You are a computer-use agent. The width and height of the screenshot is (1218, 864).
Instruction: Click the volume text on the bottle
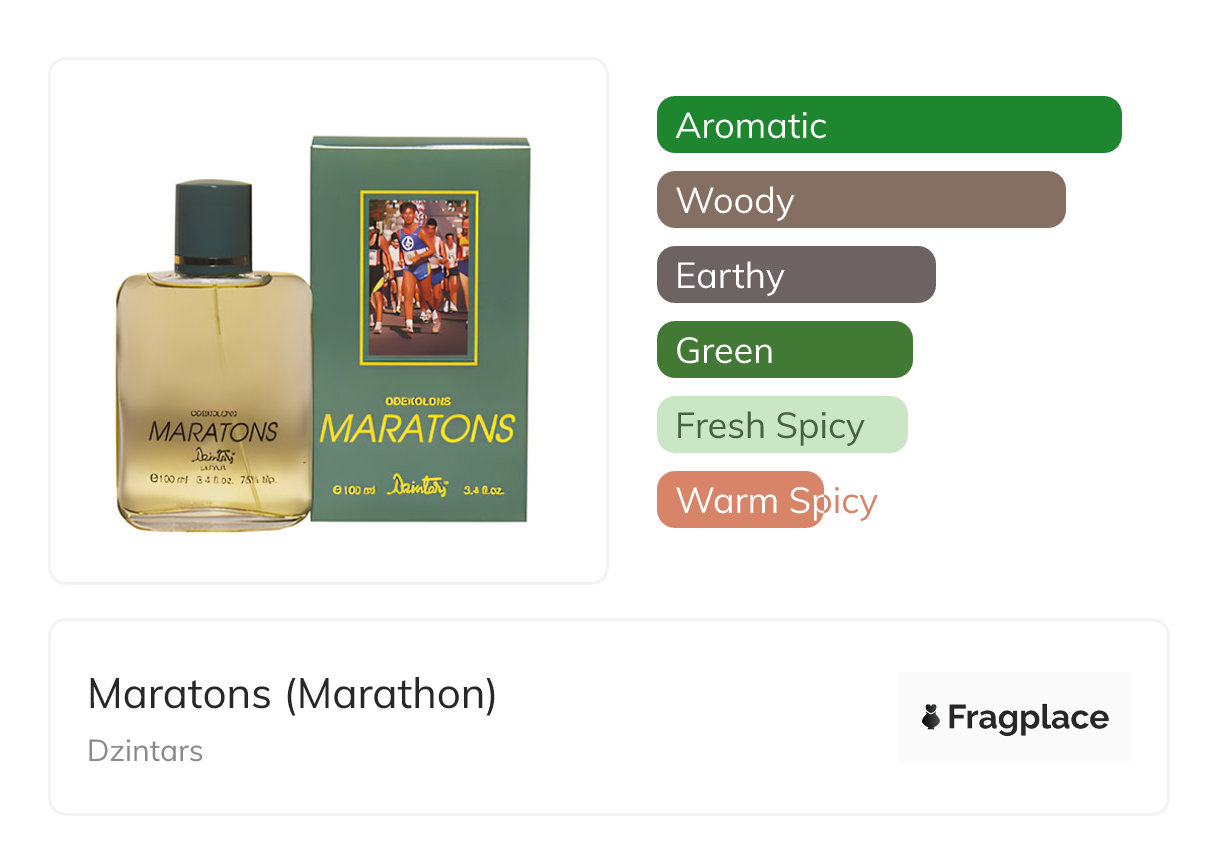pyautogui.click(x=213, y=480)
